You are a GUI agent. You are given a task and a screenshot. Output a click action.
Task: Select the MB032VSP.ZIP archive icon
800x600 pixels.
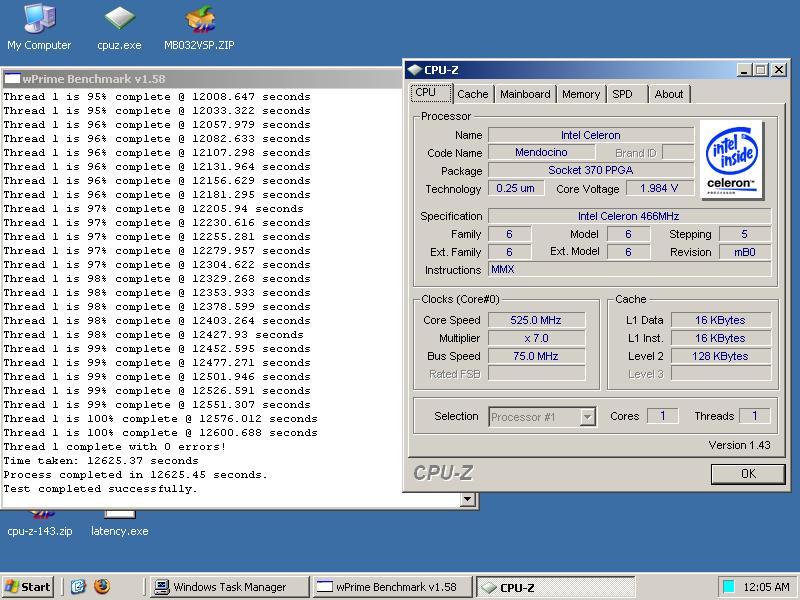pyautogui.click(x=199, y=26)
